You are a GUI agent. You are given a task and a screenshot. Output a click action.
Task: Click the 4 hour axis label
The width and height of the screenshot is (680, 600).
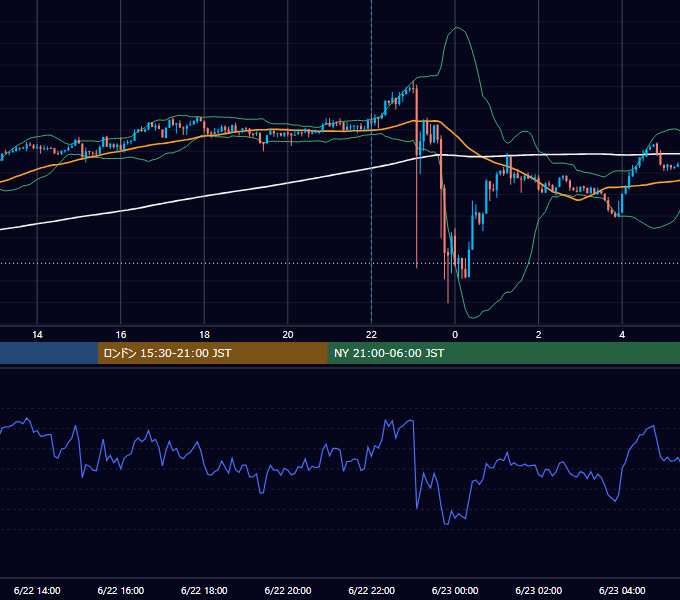tap(622, 335)
